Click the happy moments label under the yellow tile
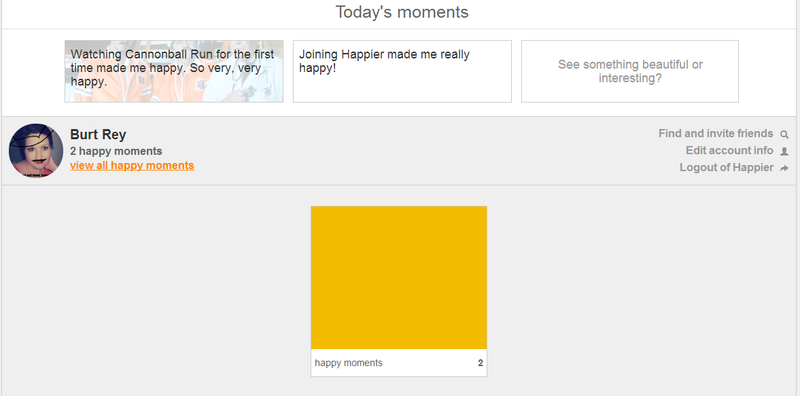800x396 pixels. coord(348,363)
